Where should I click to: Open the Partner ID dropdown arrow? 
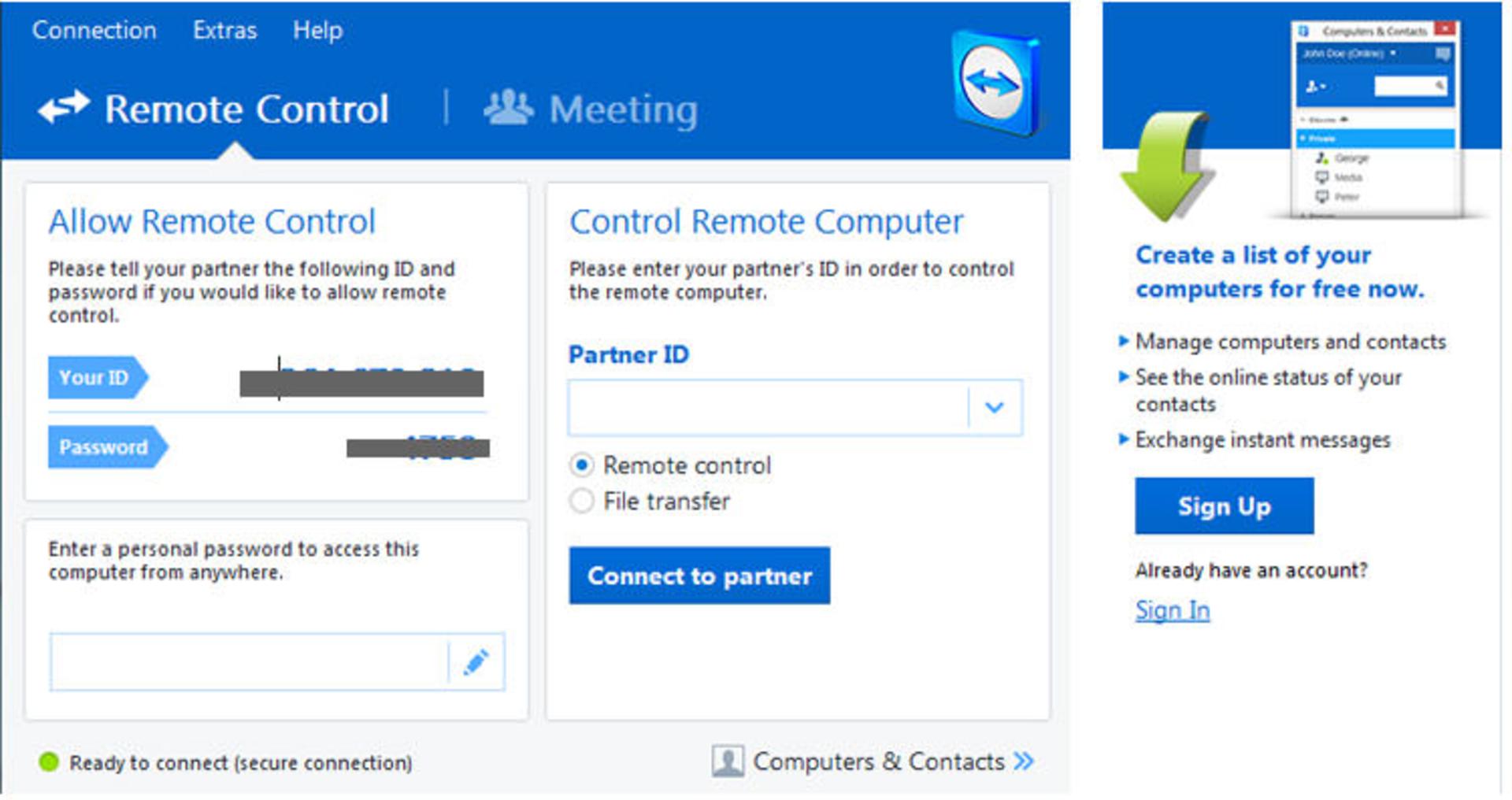point(995,407)
